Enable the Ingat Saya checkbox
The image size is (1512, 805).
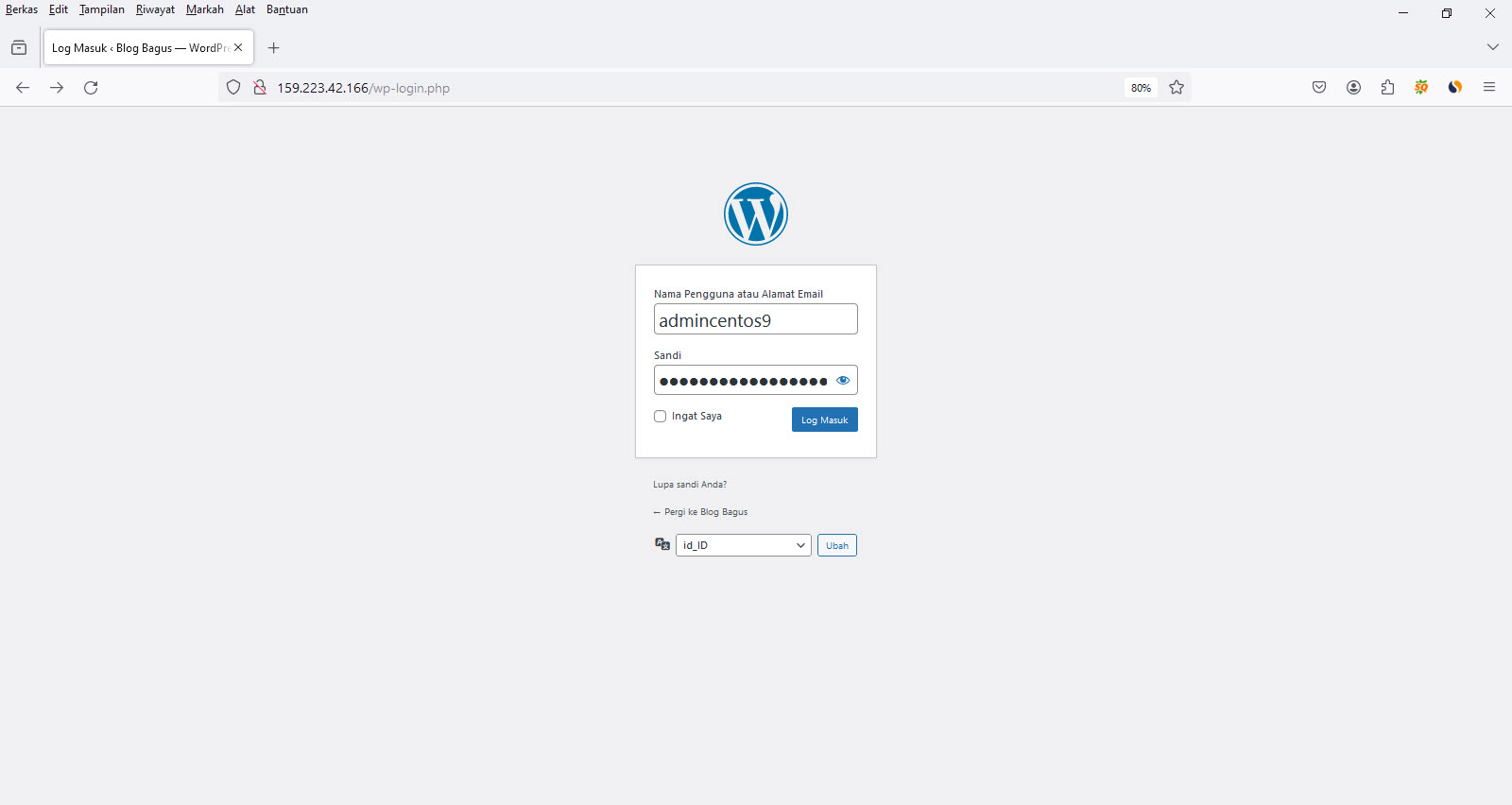(661, 417)
